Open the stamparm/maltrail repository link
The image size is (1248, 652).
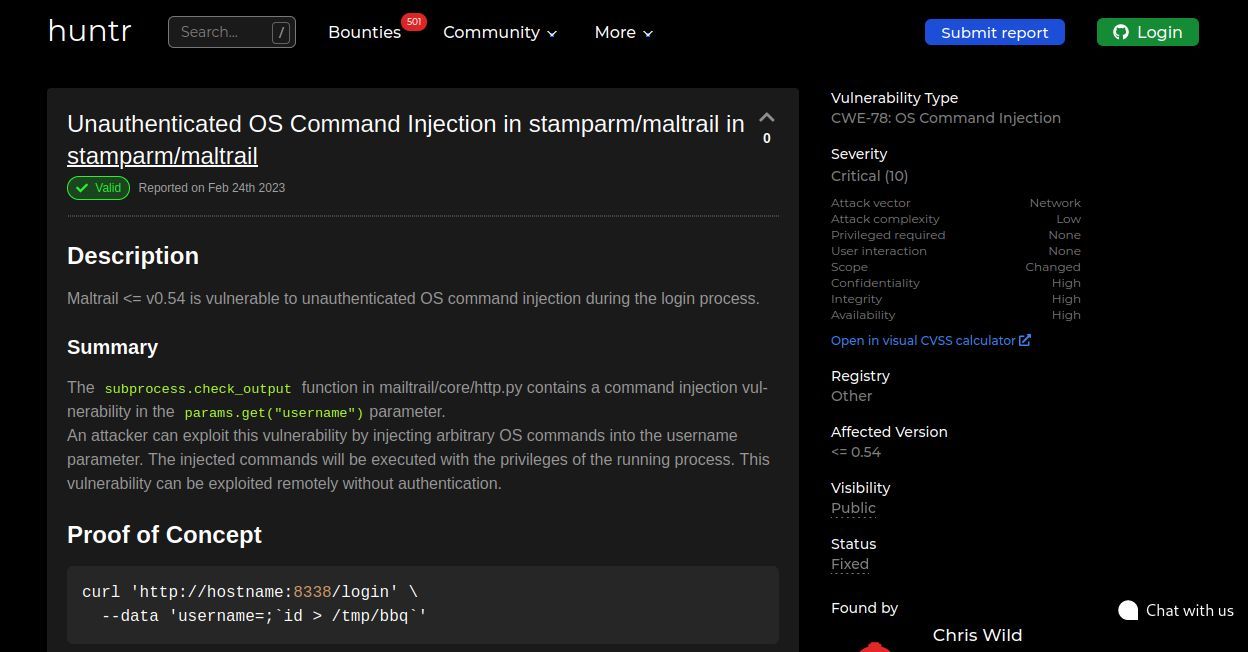pyautogui.click(x=162, y=156)
